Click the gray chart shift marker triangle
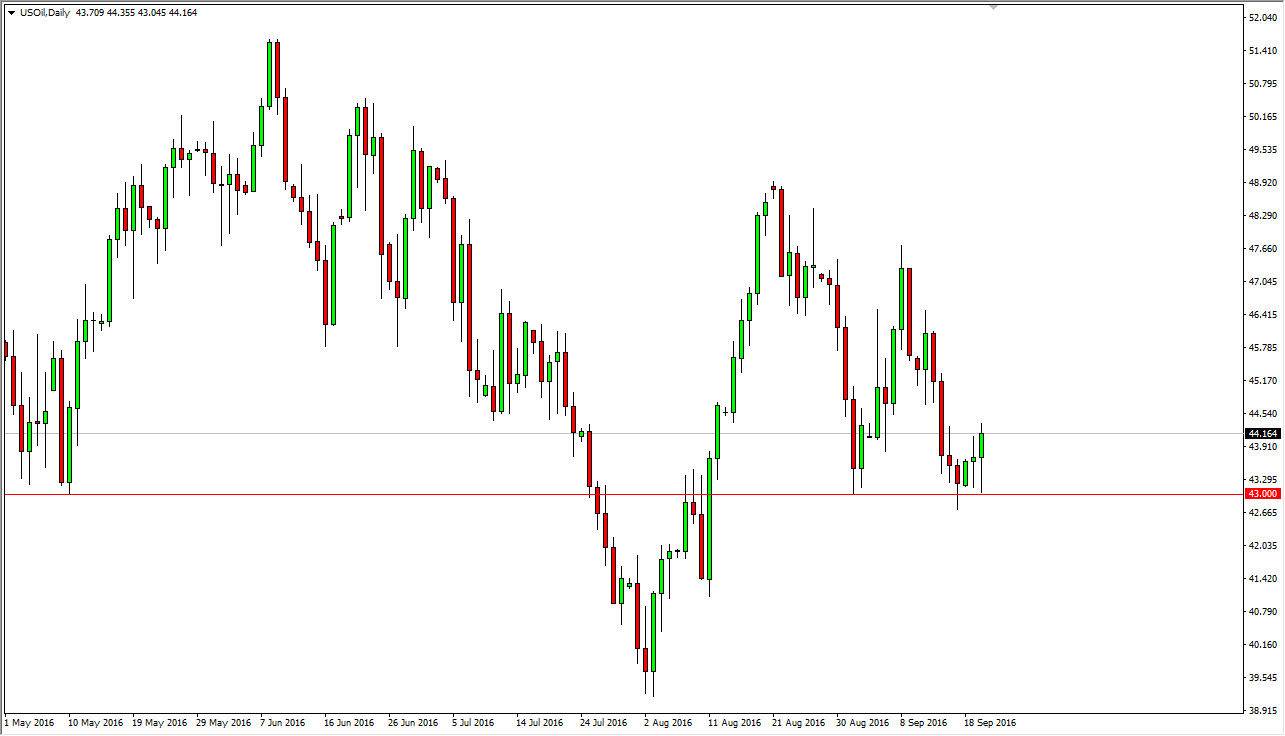 click(994, 7)
